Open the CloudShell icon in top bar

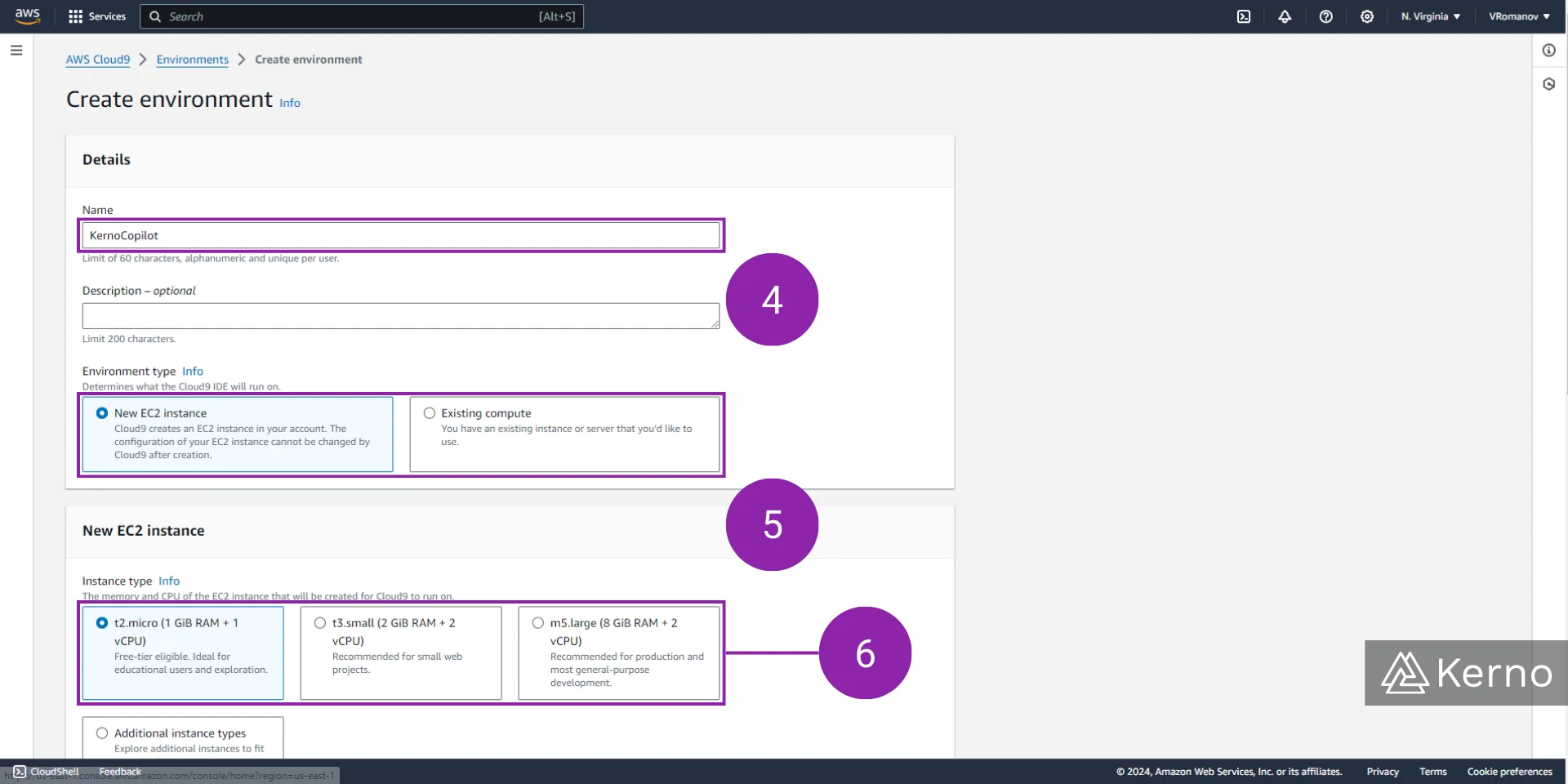1244,16
